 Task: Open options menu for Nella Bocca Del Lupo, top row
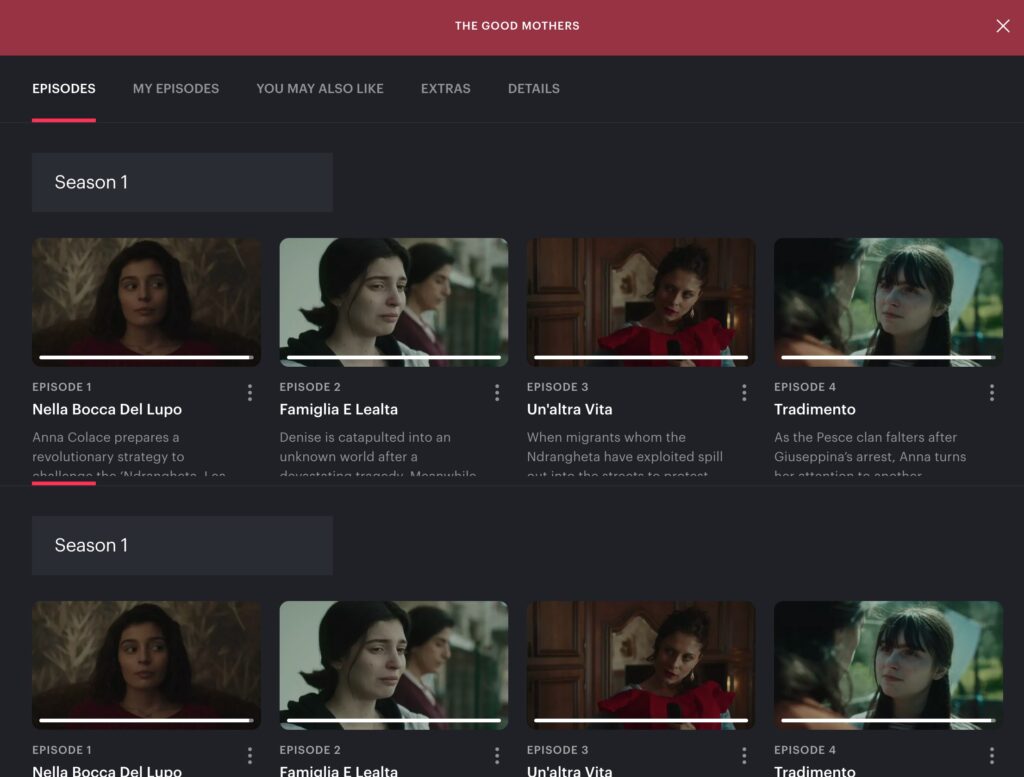249,392
